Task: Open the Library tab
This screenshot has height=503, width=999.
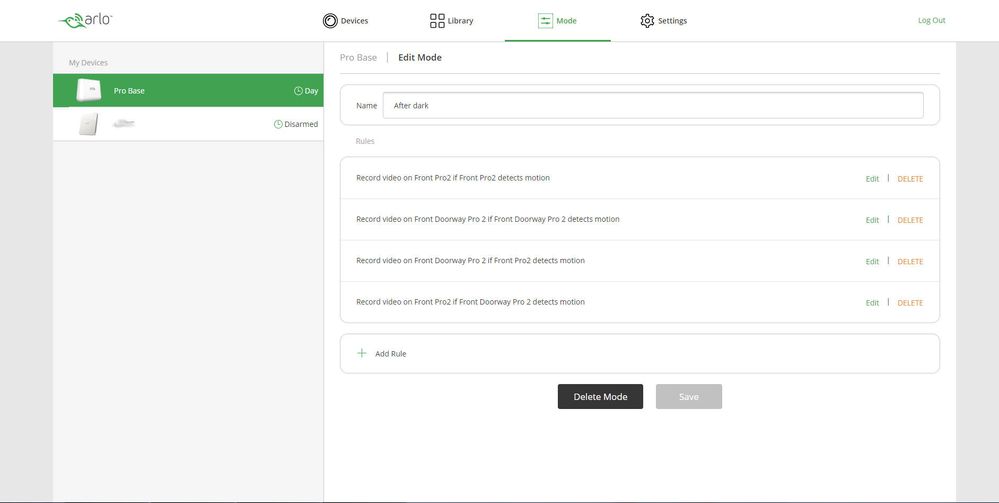Action: click(452, 21)
